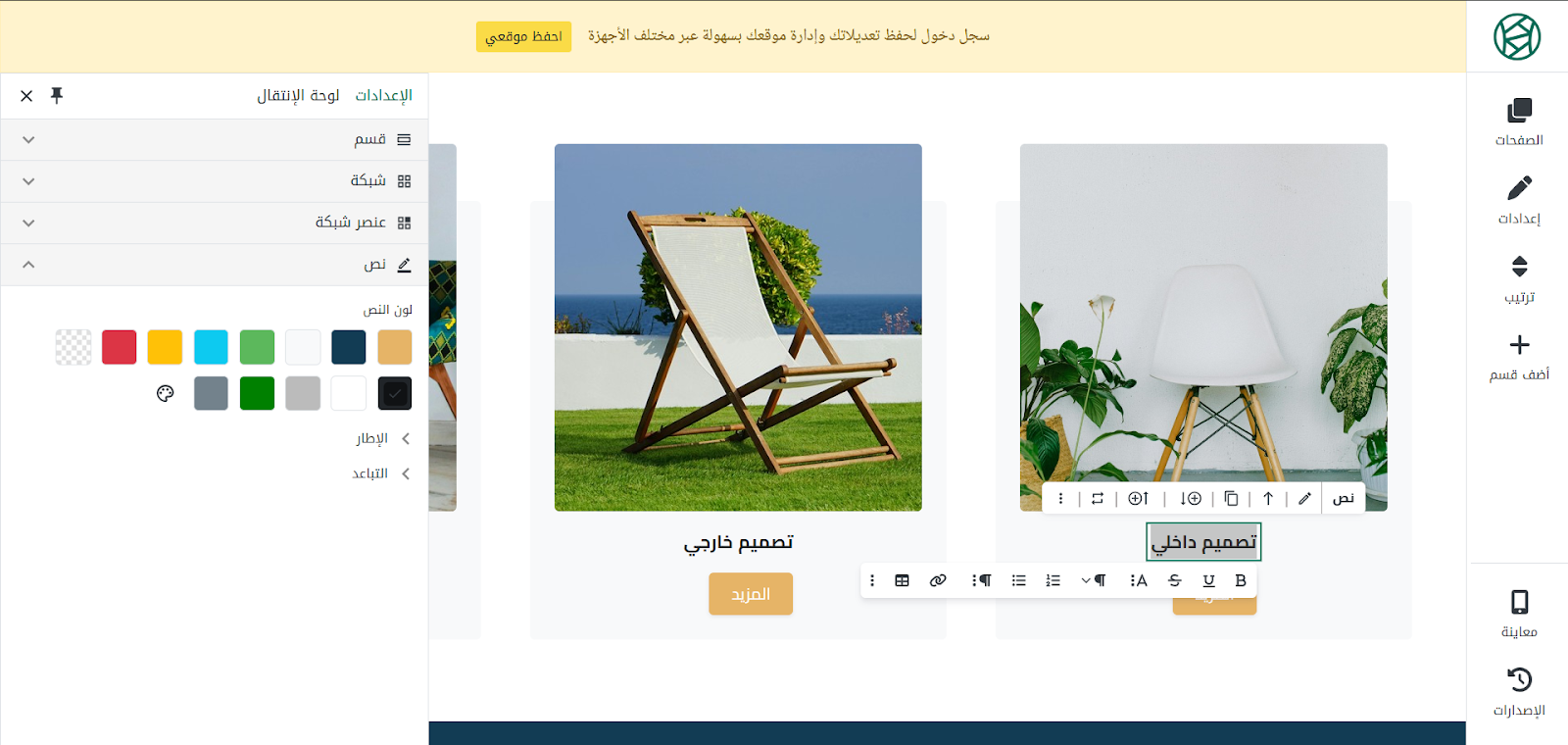Open the custom color palette picker
The image size is (1568, 745).
[x=166, y=393]
